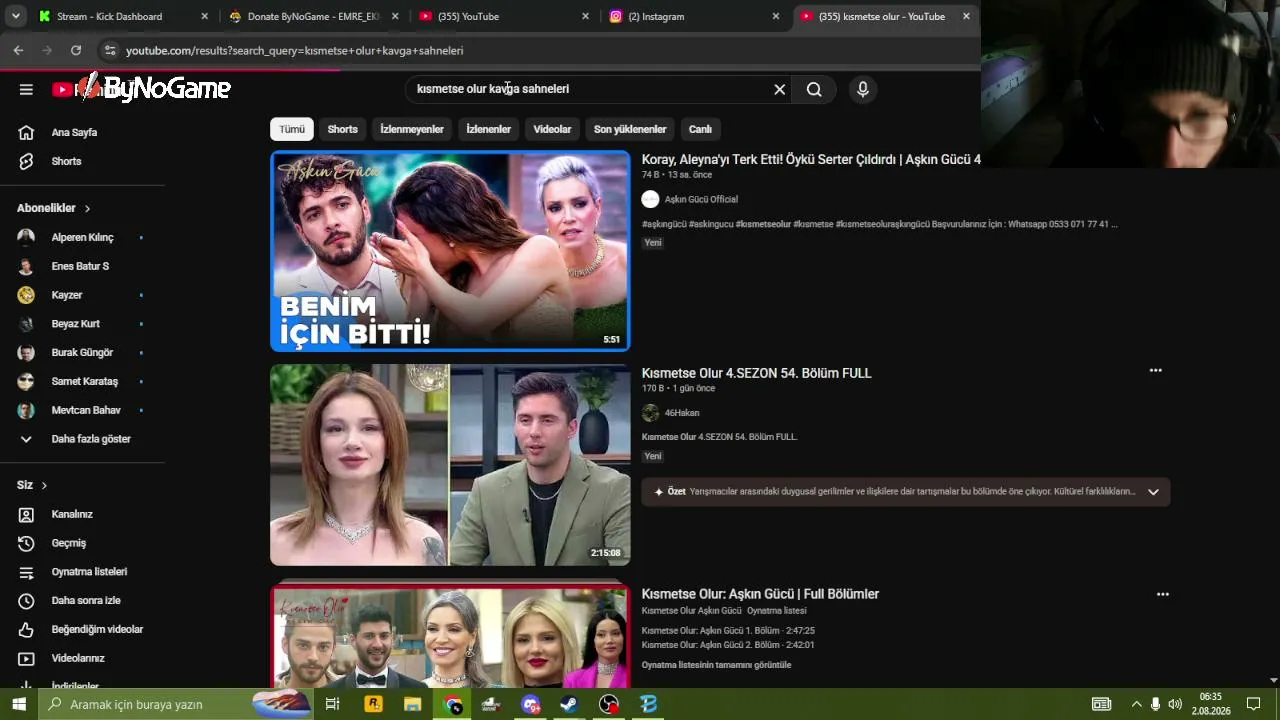This screenshot has width=1280, height=720.
Task: Open the YouTube hamburger guide menu
Action: 26,89
